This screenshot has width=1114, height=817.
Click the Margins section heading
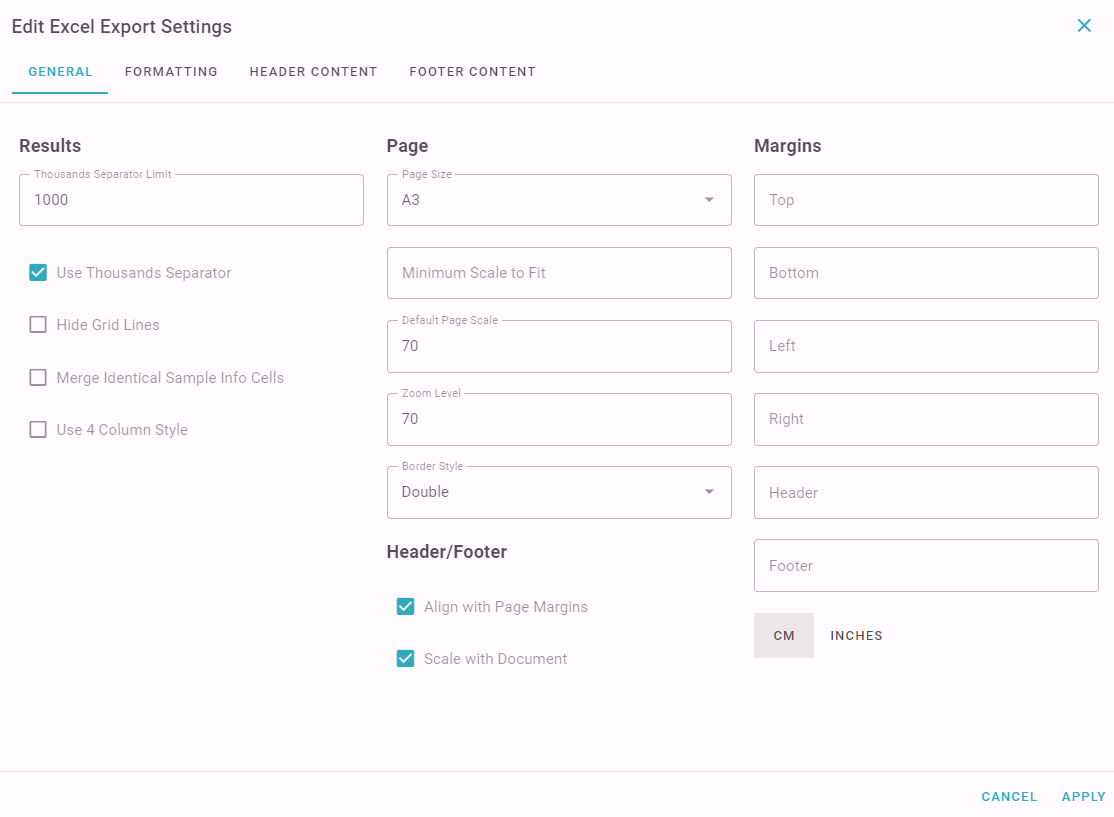coord(787,146)
